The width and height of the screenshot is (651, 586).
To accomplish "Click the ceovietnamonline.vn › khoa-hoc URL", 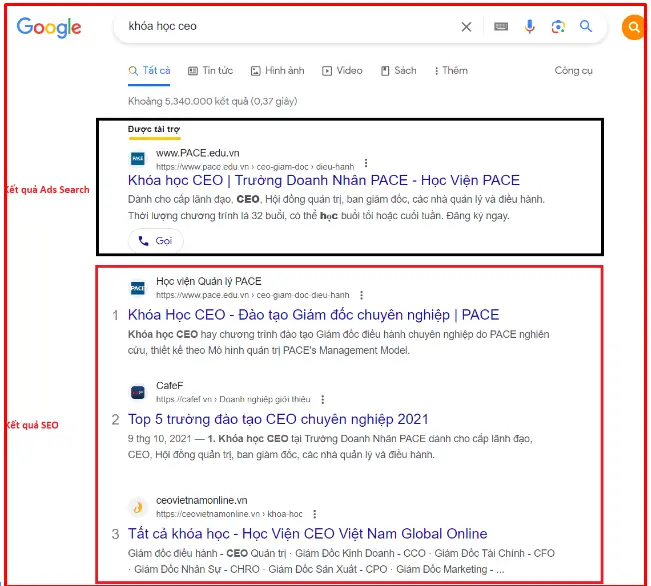I will [x=230, y=514].
